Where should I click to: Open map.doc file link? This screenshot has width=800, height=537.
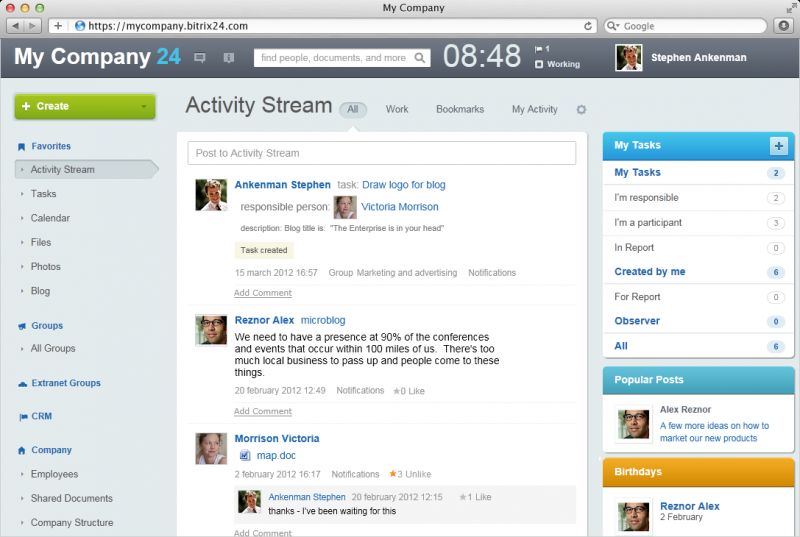coord(276,455)
